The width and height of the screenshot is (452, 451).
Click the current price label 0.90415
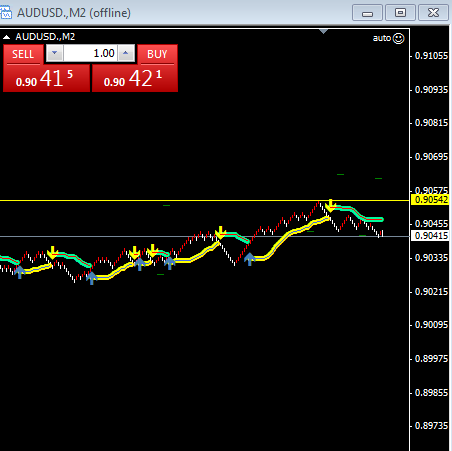pyautogui.click(x=431, y=236)
